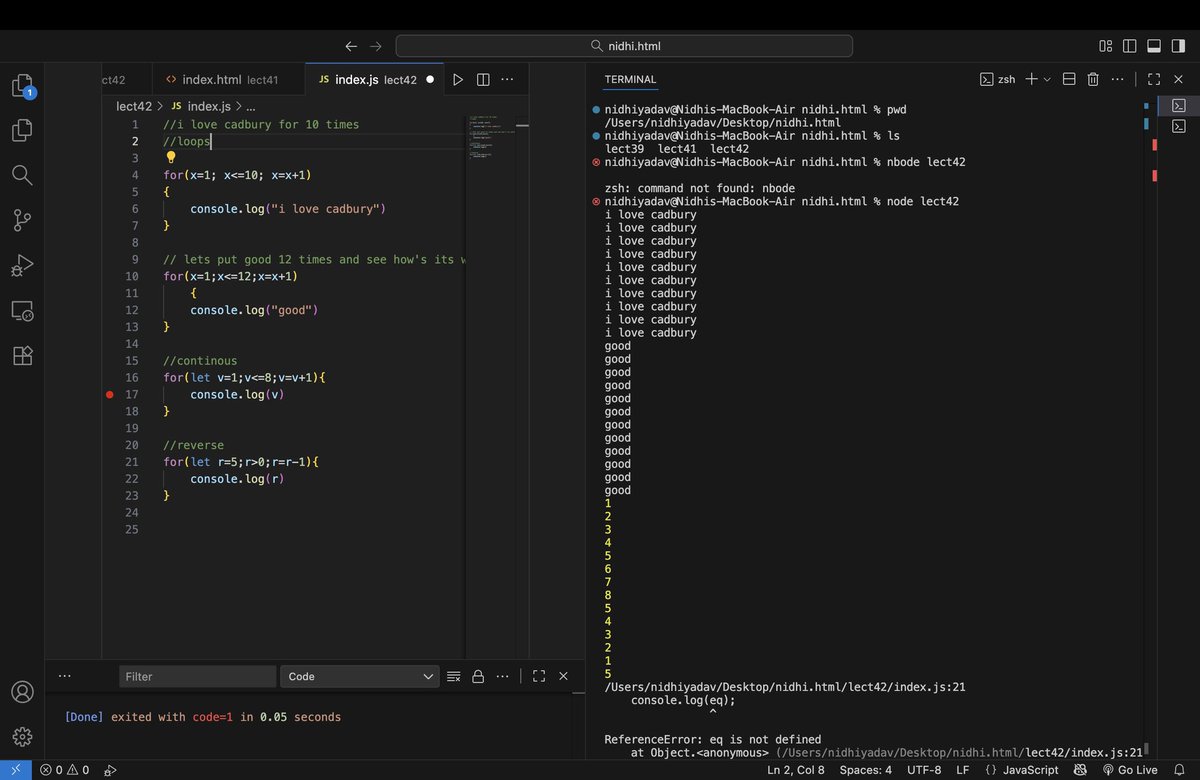Run code with the play button
The height and width of the screenshot is (780, 1200).
tap(458, 80)
